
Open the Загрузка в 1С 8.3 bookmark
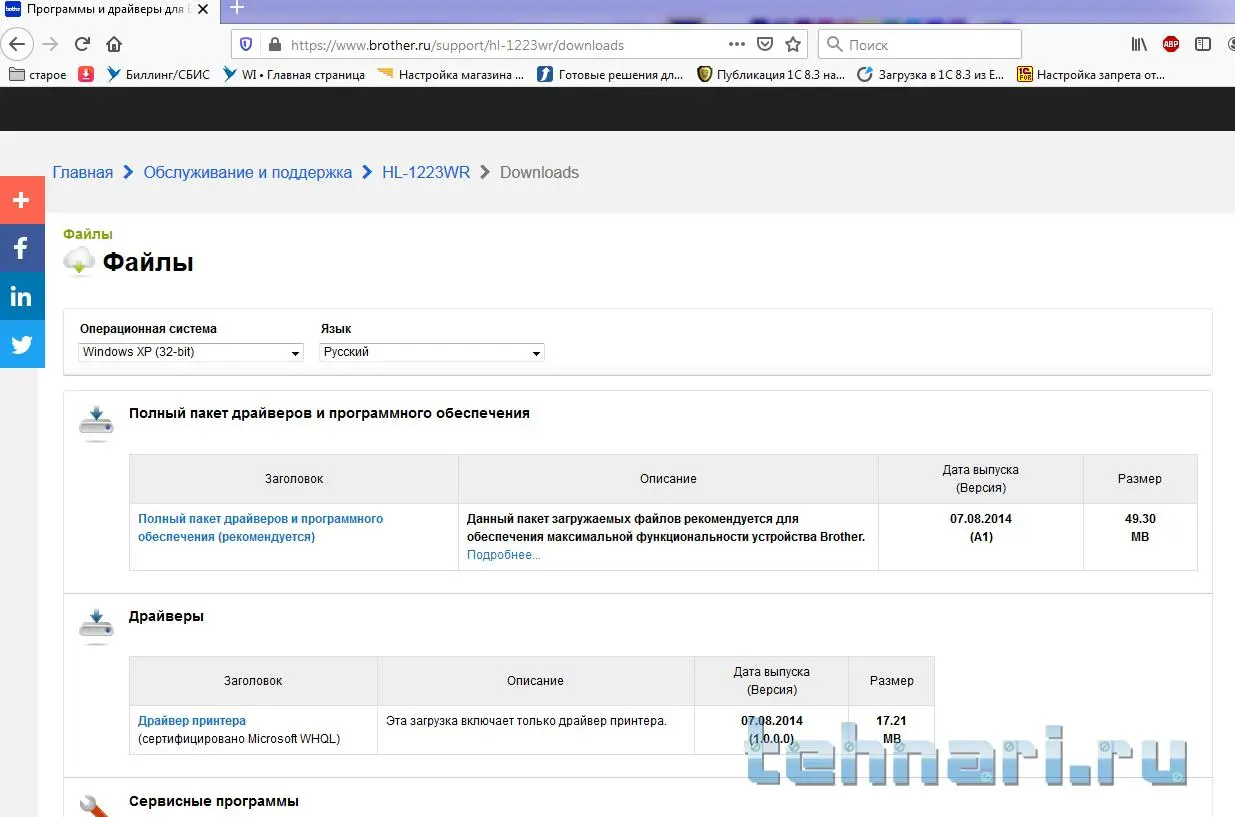click(x=931, y=74)
